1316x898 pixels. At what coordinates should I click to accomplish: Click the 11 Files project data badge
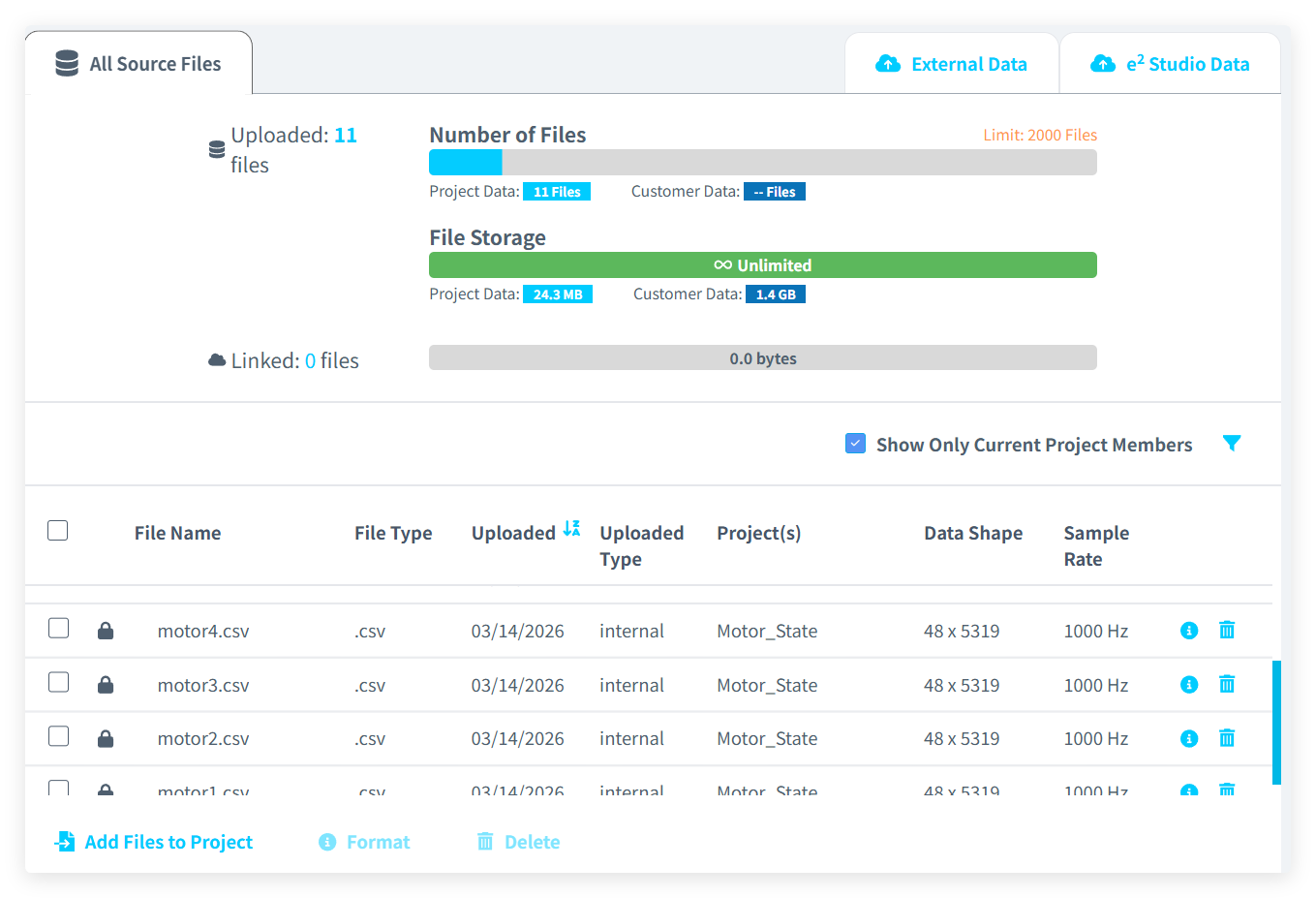coord(557,192)
